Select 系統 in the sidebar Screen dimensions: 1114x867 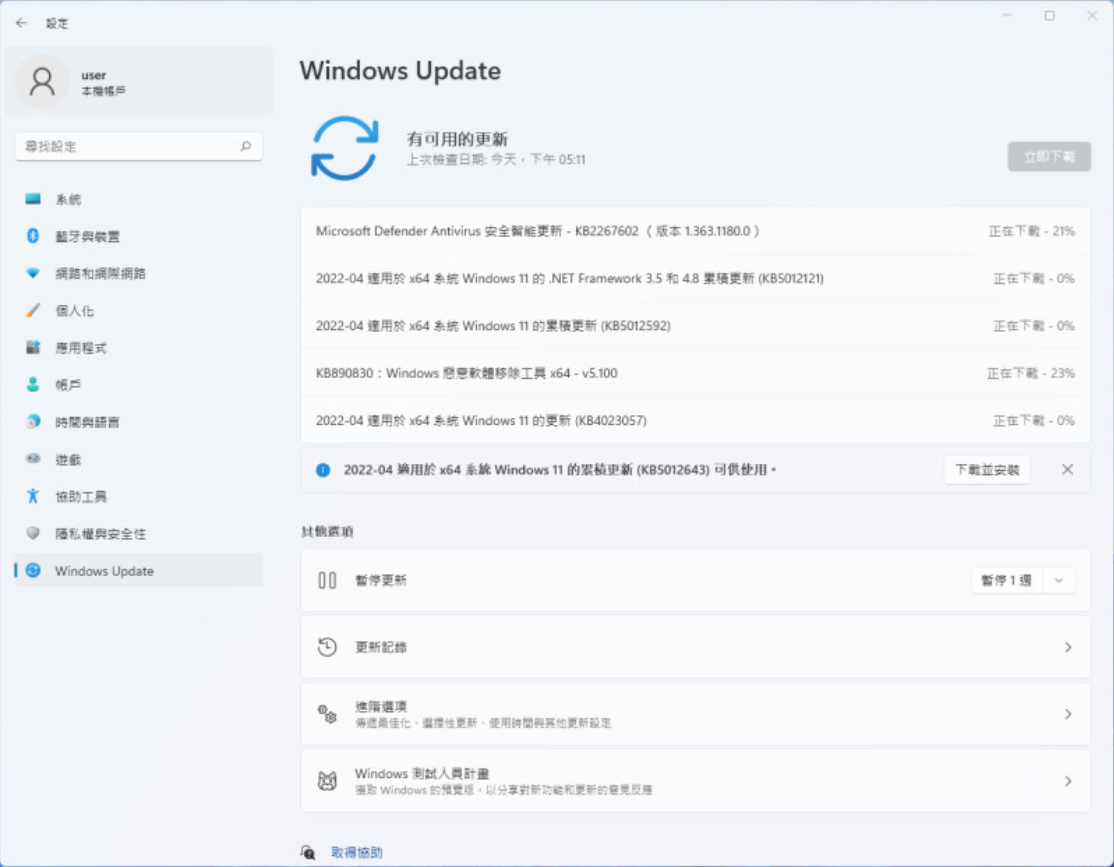click(68, 199)
